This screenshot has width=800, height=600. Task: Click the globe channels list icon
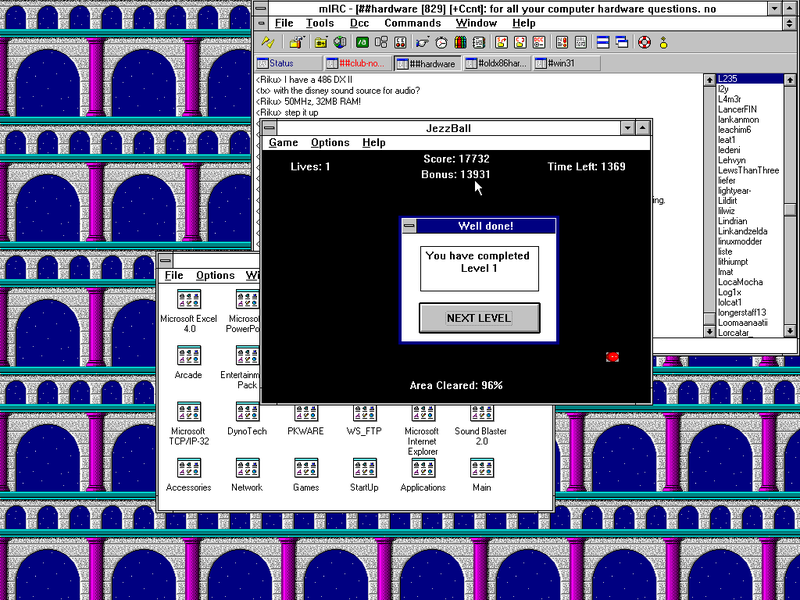pyautogui.click(x=339, y=43)
